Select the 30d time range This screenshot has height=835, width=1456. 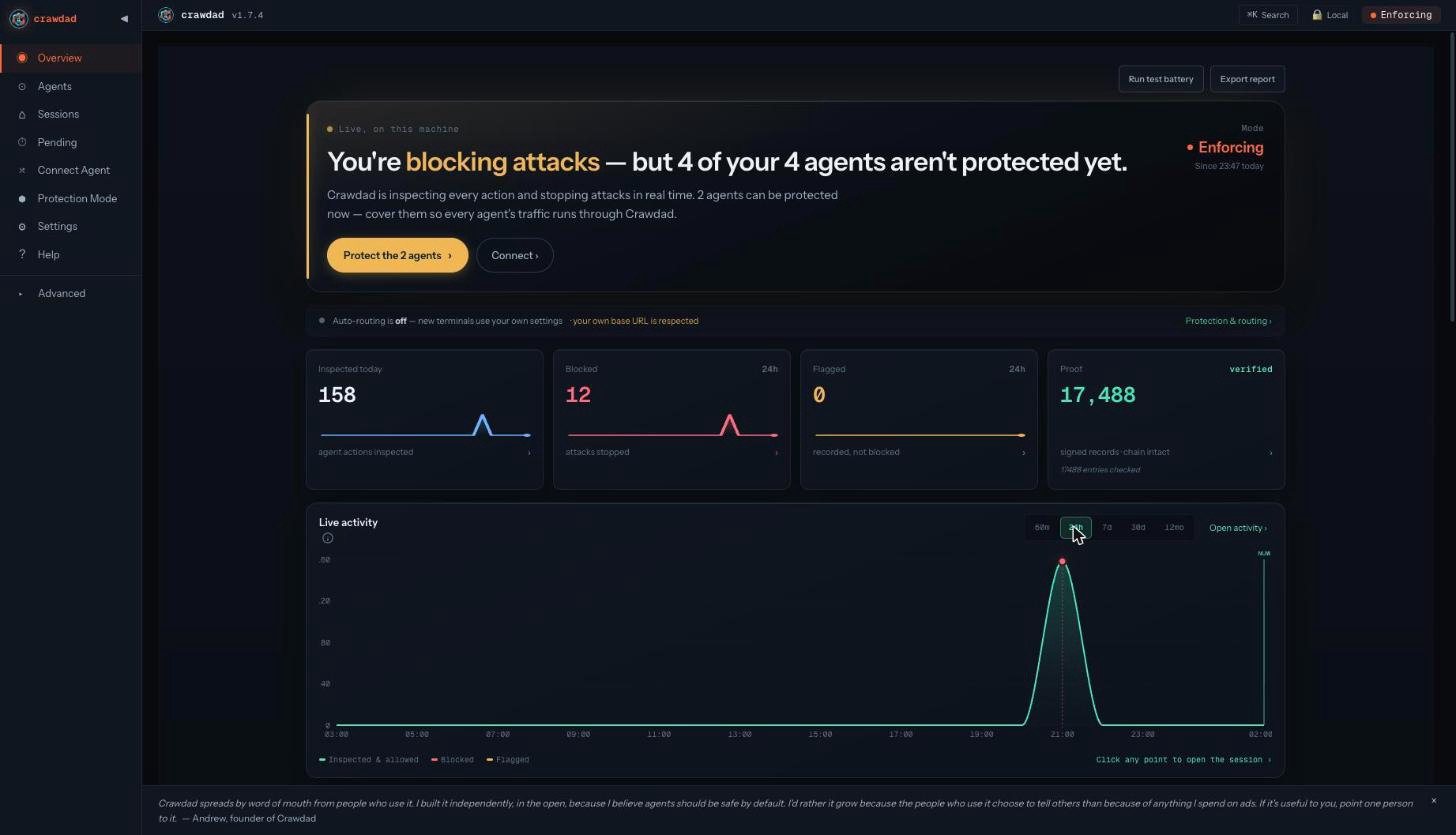(x=1138, y=527)
